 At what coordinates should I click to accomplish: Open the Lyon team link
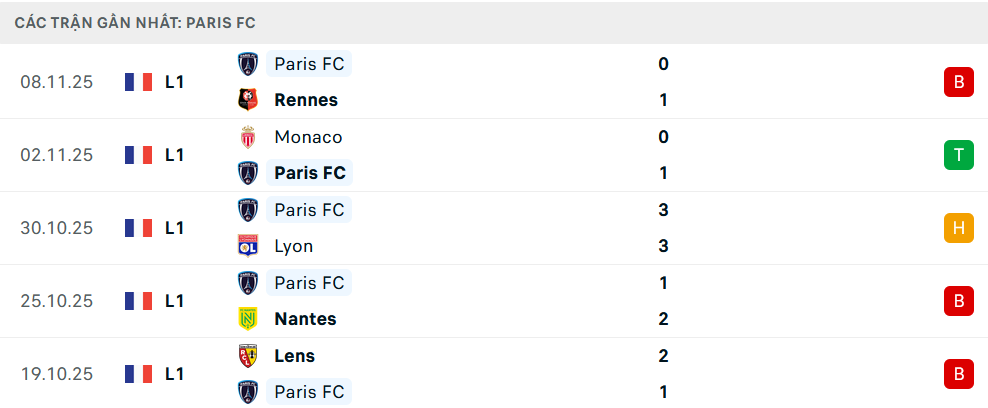(x=293, y=246)
